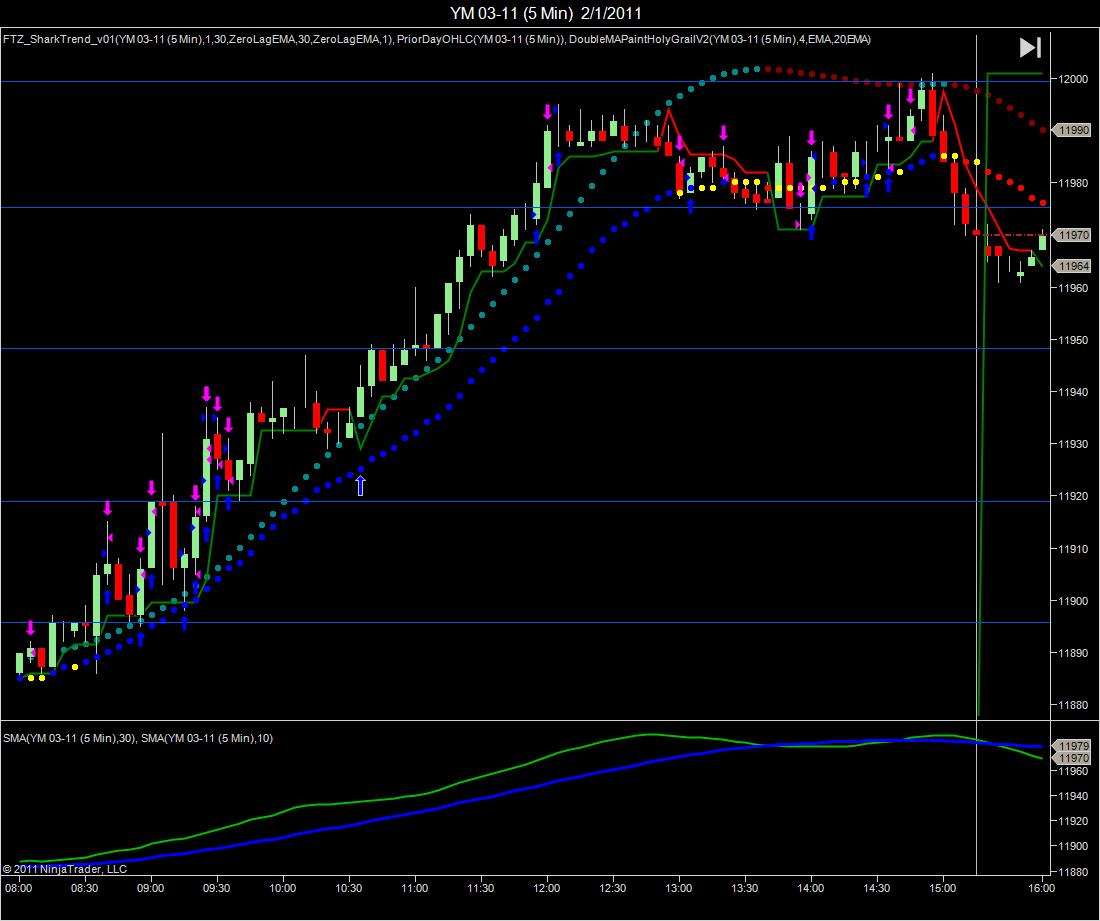This screenshot has height=921, width=1100.
Task: Click the 12000 price axis label
Action: [x=1073, y=79]
